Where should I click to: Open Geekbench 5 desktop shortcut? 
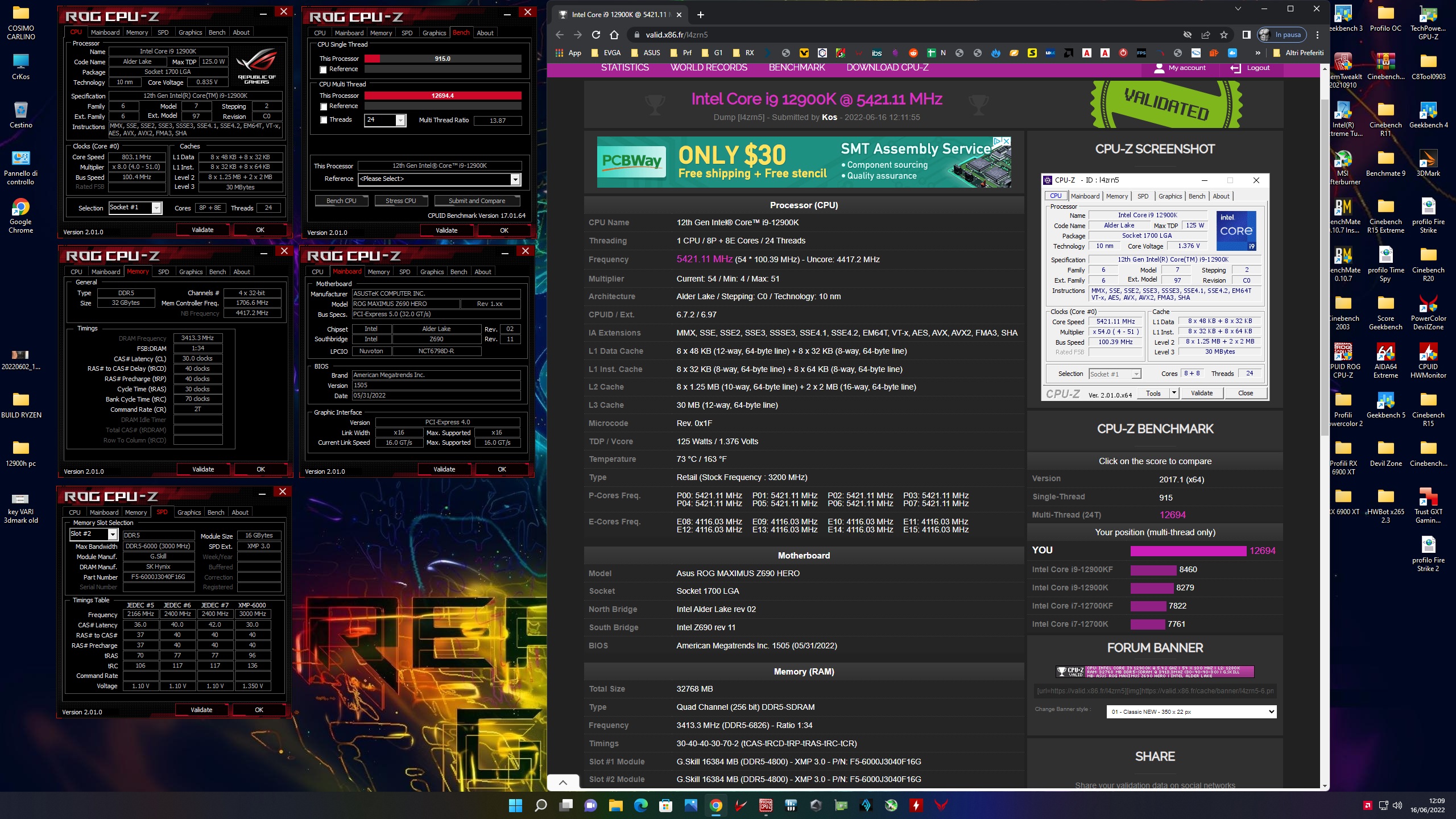(1385, 404)
